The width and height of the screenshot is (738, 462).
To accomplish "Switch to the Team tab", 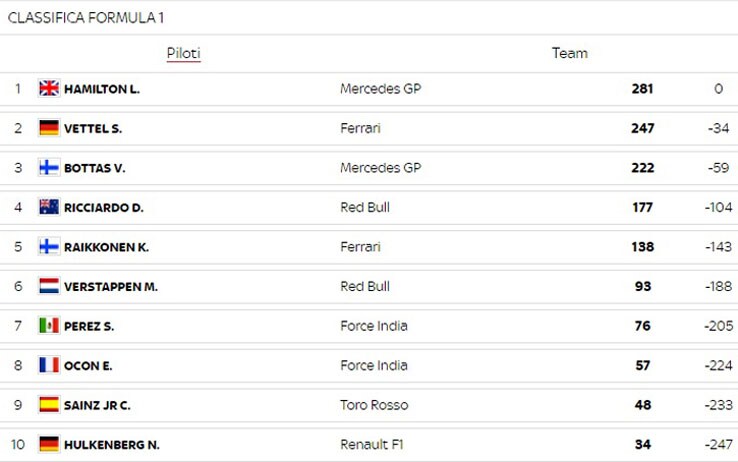I will coord(570,53).
